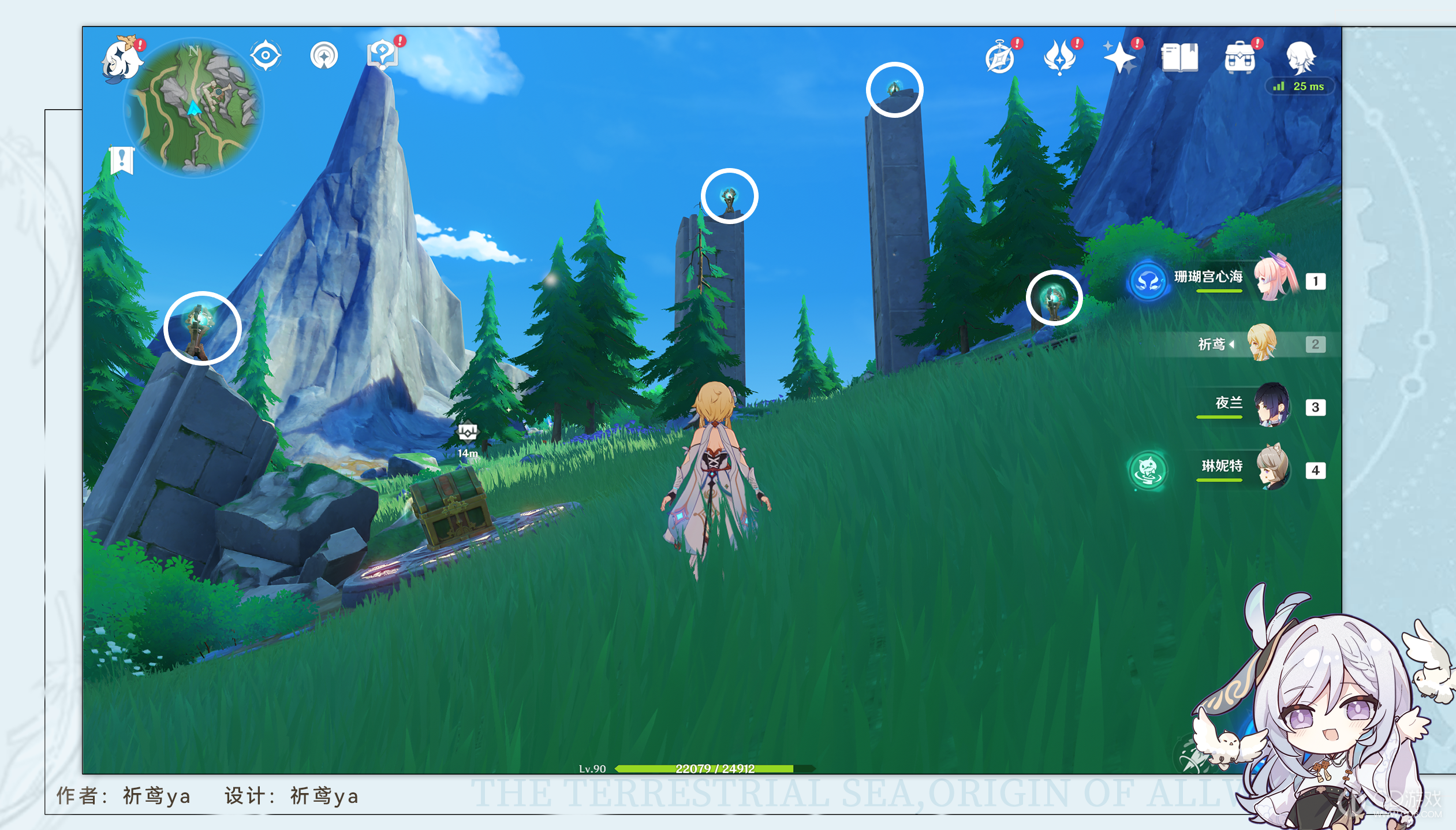Screen dimensions: 1456x830
Task: Open the Paimon menu icon
Action: click(122, 59)
